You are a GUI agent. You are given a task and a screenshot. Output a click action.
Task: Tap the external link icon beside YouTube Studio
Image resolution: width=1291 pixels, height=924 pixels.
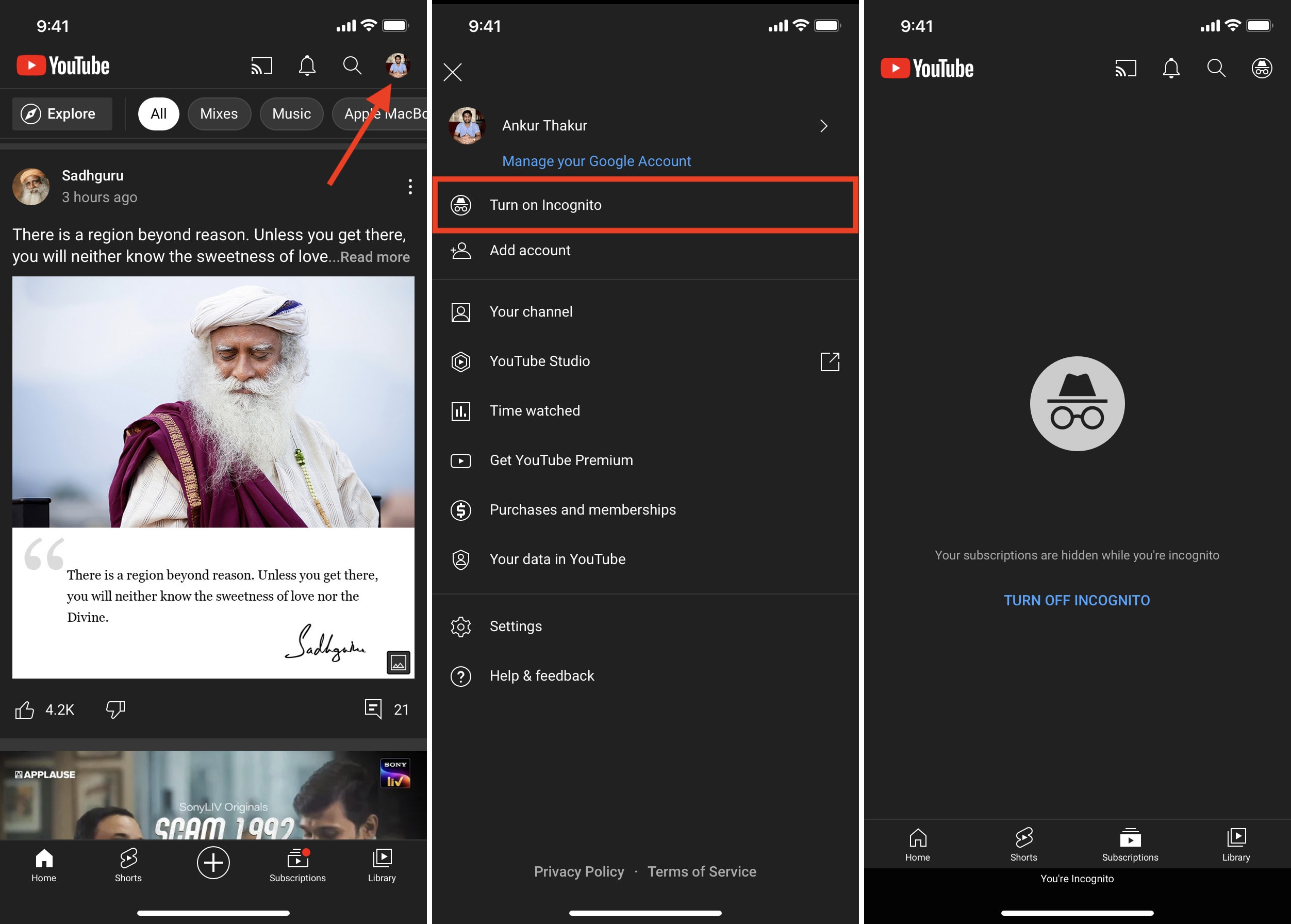[830, 361]
